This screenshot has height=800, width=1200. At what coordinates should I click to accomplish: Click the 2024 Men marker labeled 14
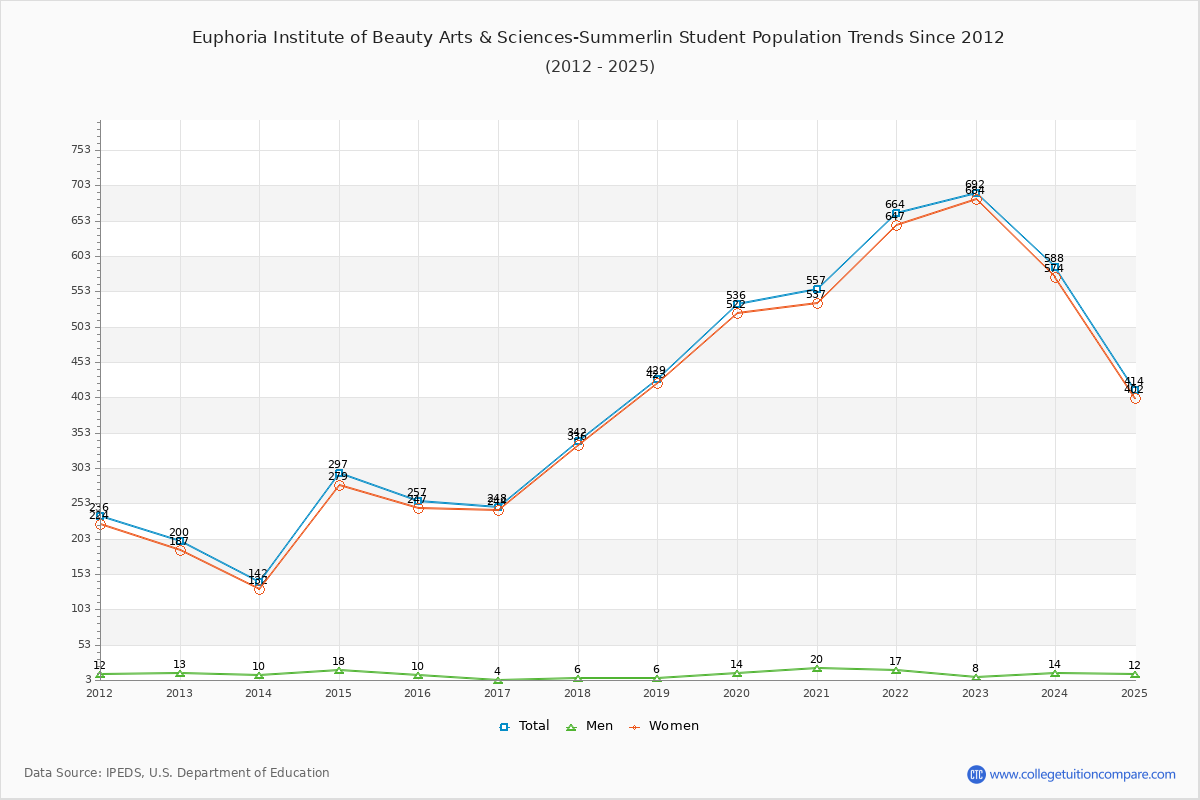(x=1055, y=673)
